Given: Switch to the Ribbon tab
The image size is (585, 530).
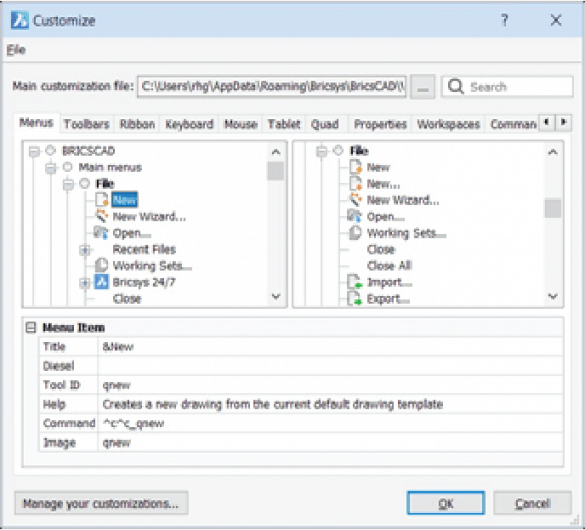Looking at the screenshot, I should click(x=137, y=124).
